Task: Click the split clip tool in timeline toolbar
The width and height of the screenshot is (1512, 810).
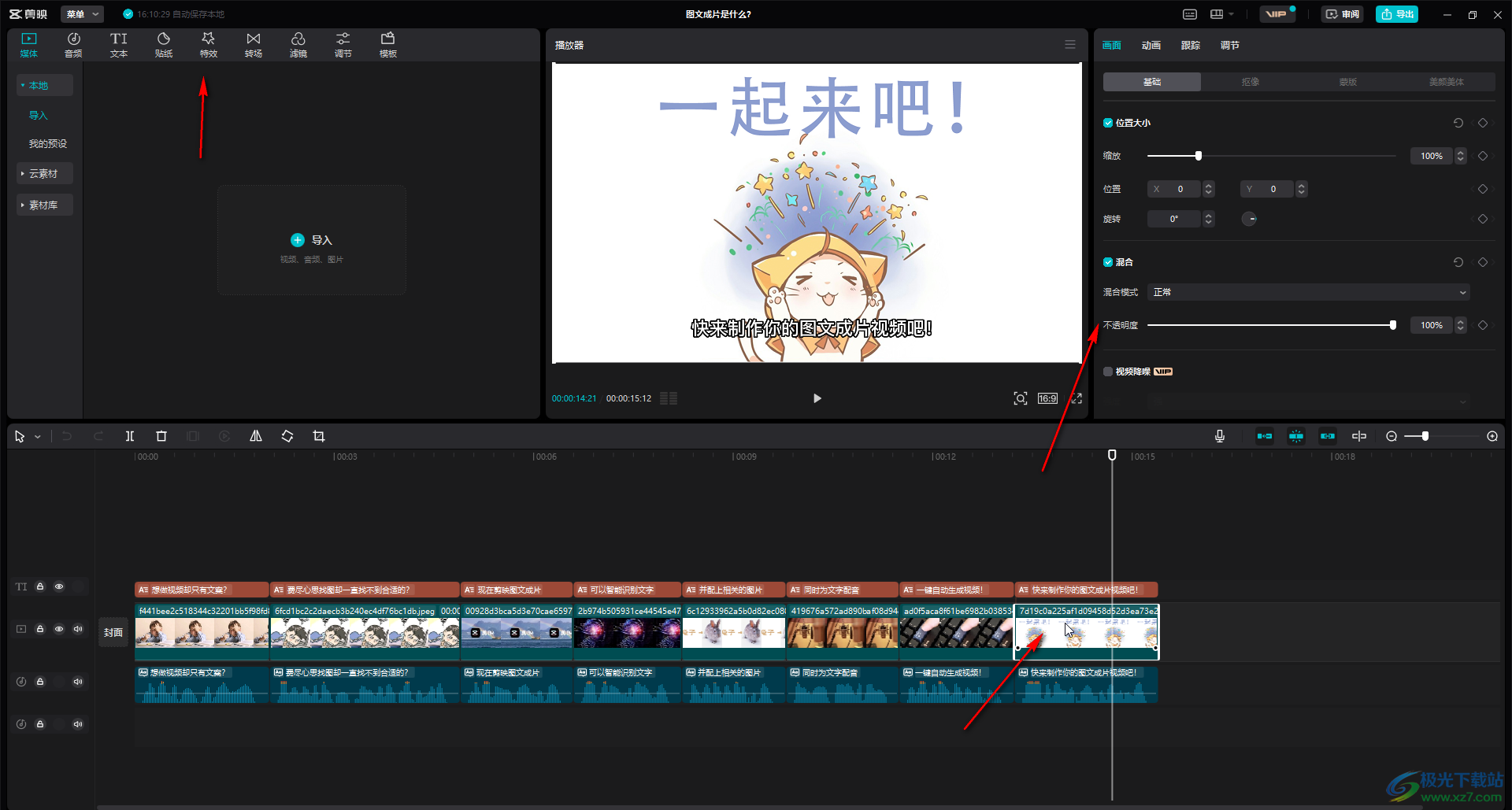Action: (x=130, y=436)
